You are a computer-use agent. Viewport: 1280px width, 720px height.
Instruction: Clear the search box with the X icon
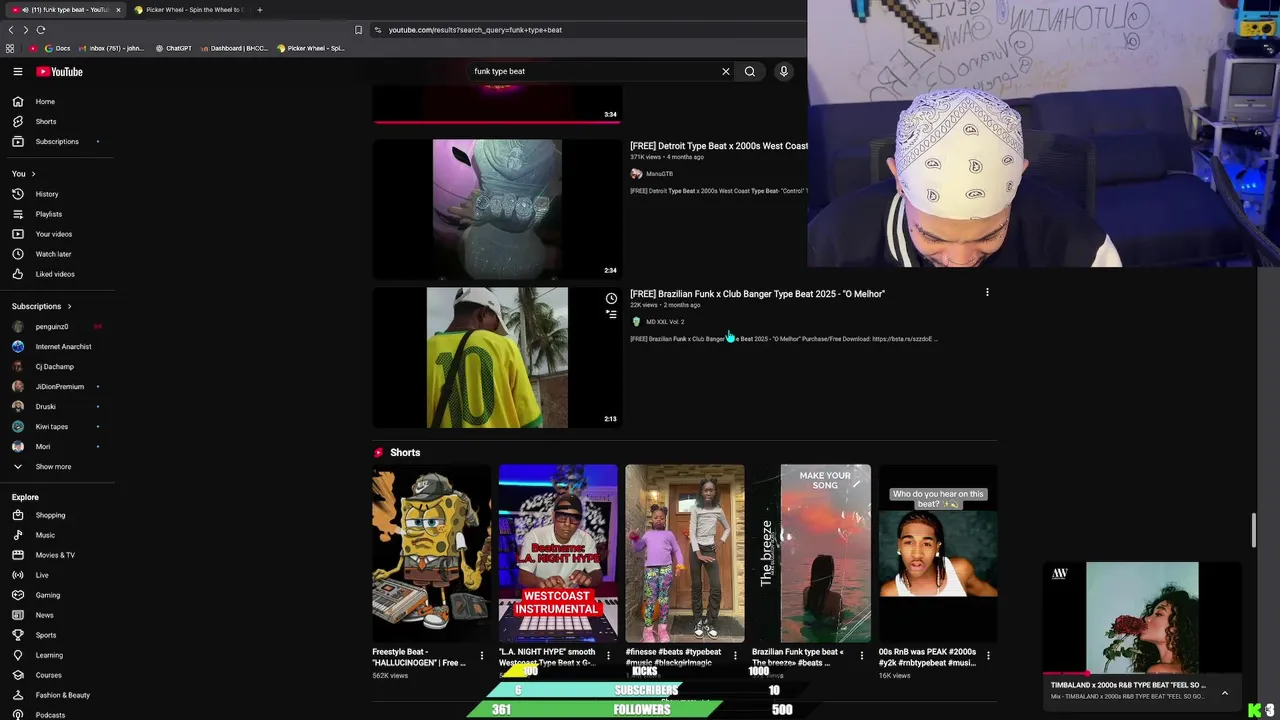tap(726, 71)
